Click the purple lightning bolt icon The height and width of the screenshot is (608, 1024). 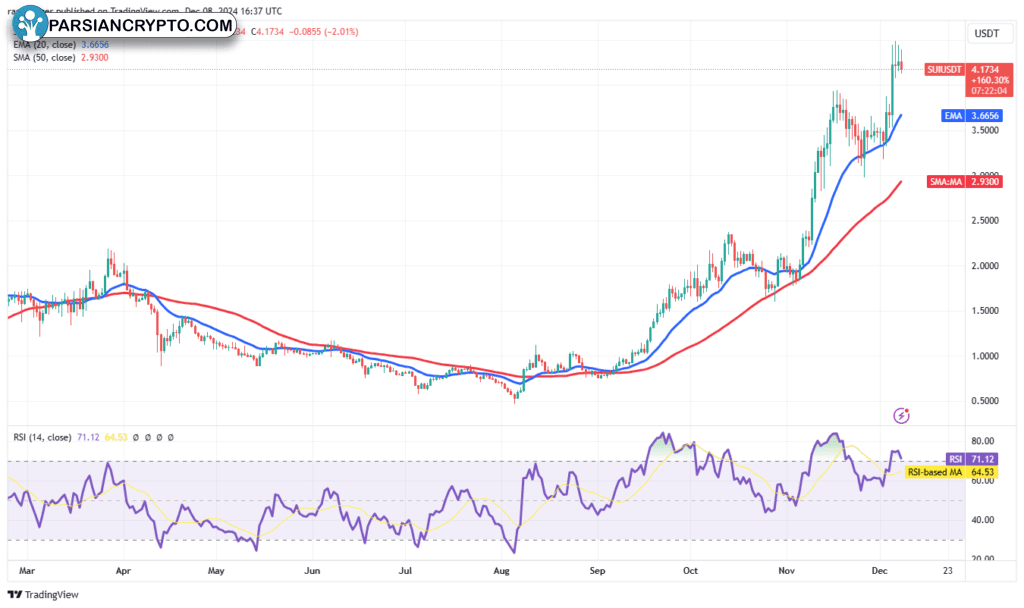click(x=901, y=415)
